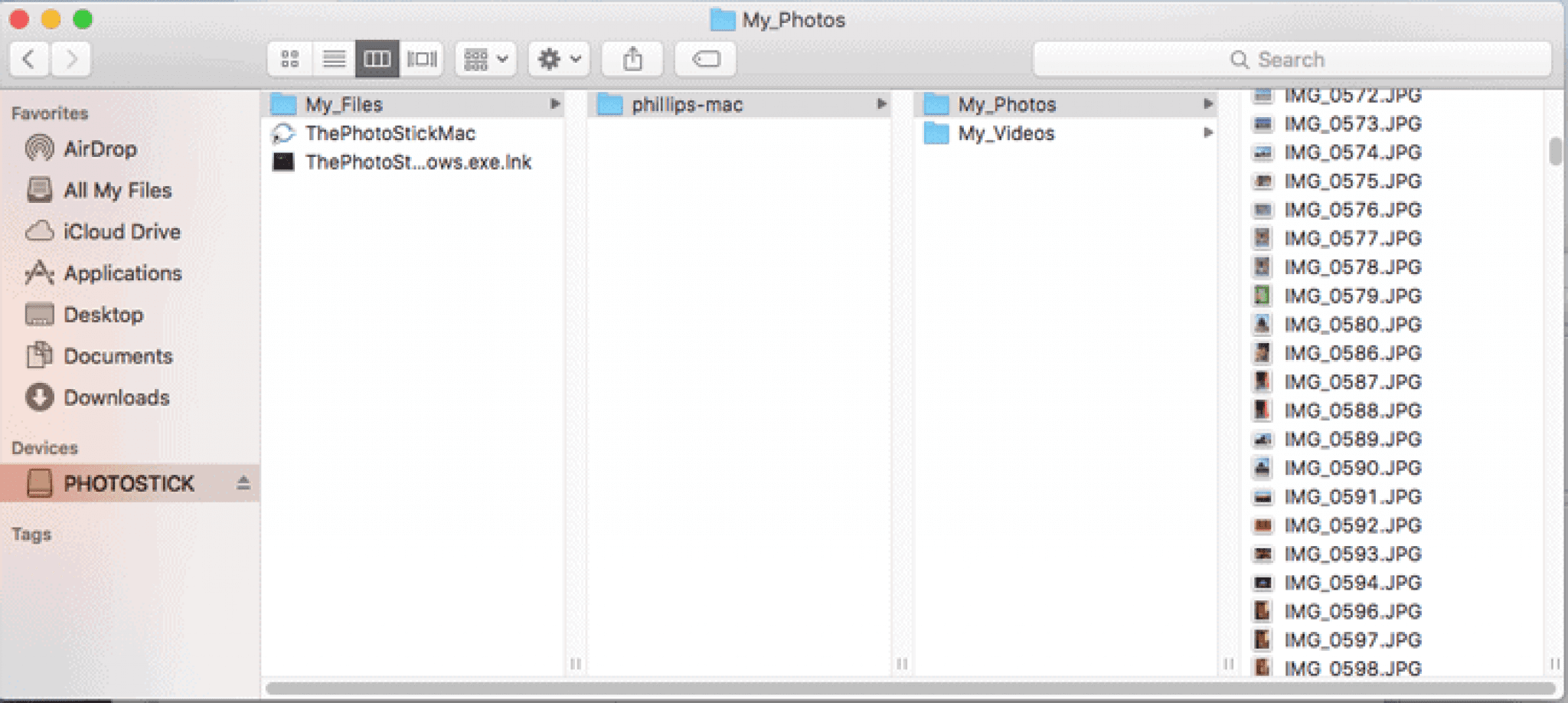Switch to Cover Flow view

coord(421,59)
